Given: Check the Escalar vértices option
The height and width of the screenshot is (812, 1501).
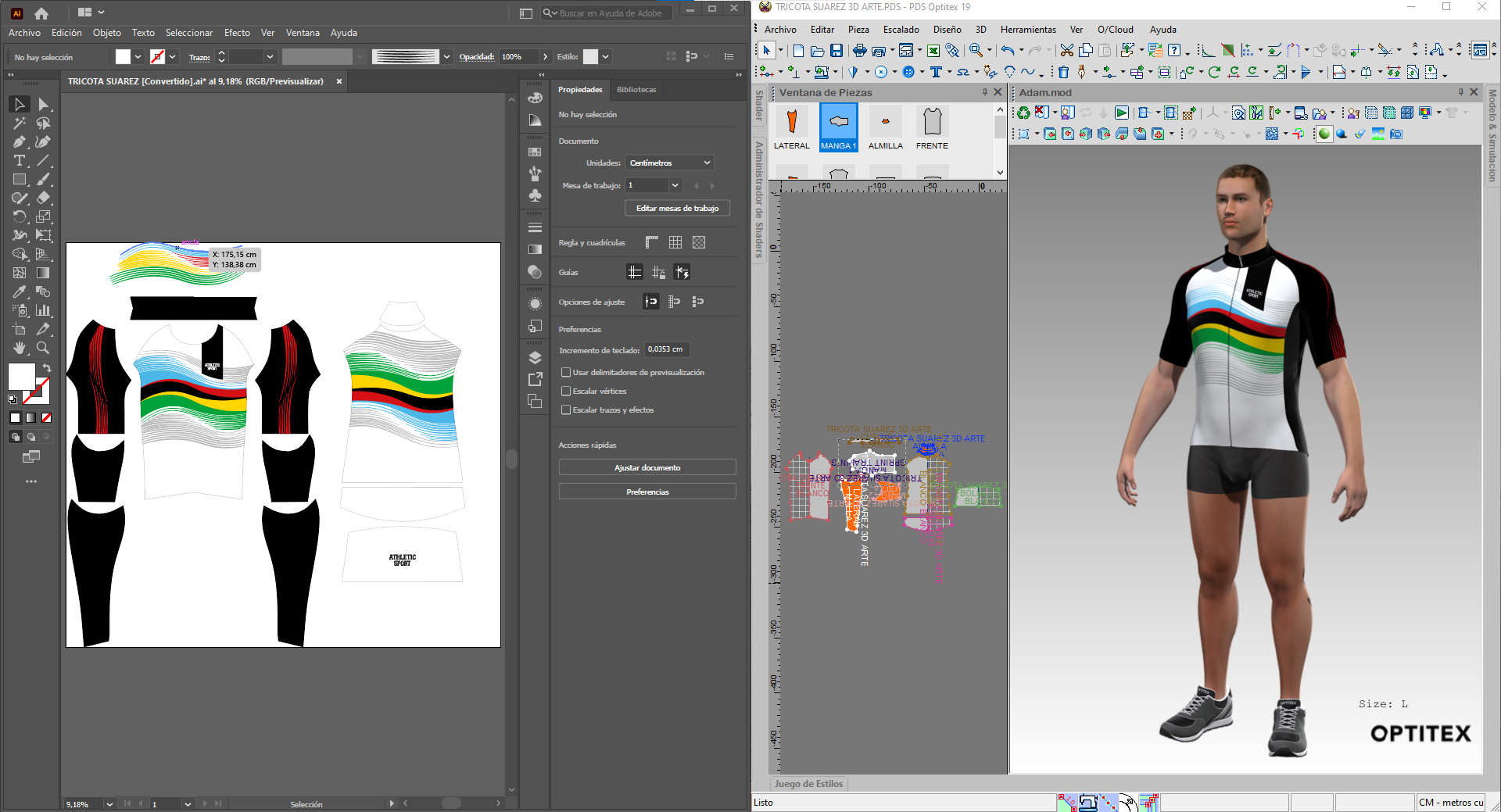Looking at the screenshot, I should click(566, 391).
